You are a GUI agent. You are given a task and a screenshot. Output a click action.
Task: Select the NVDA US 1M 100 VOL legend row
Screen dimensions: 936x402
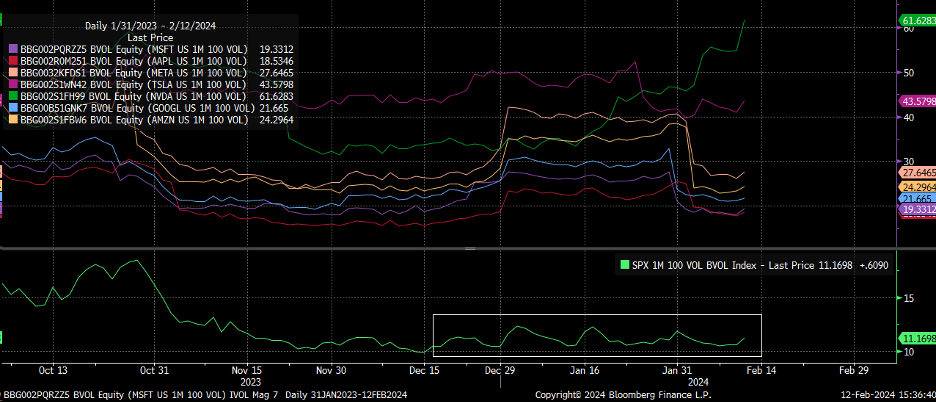click(152, 96)
